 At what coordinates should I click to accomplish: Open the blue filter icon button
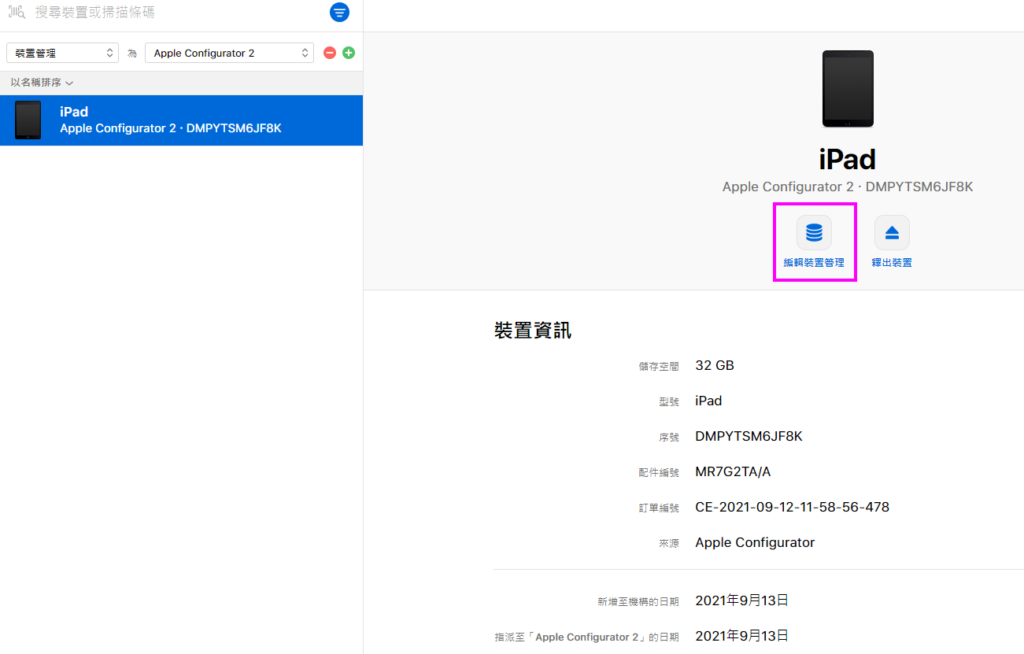tap(339, 12)
